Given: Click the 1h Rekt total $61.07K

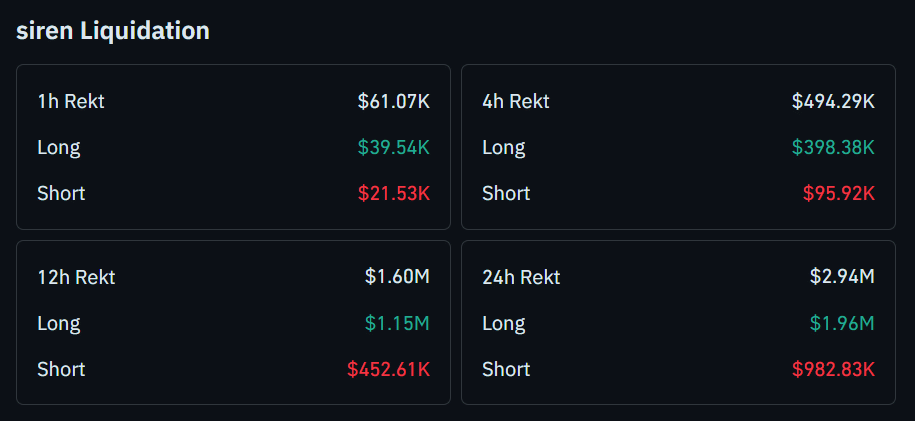Looking at the screenshot, I should point(393,101).
